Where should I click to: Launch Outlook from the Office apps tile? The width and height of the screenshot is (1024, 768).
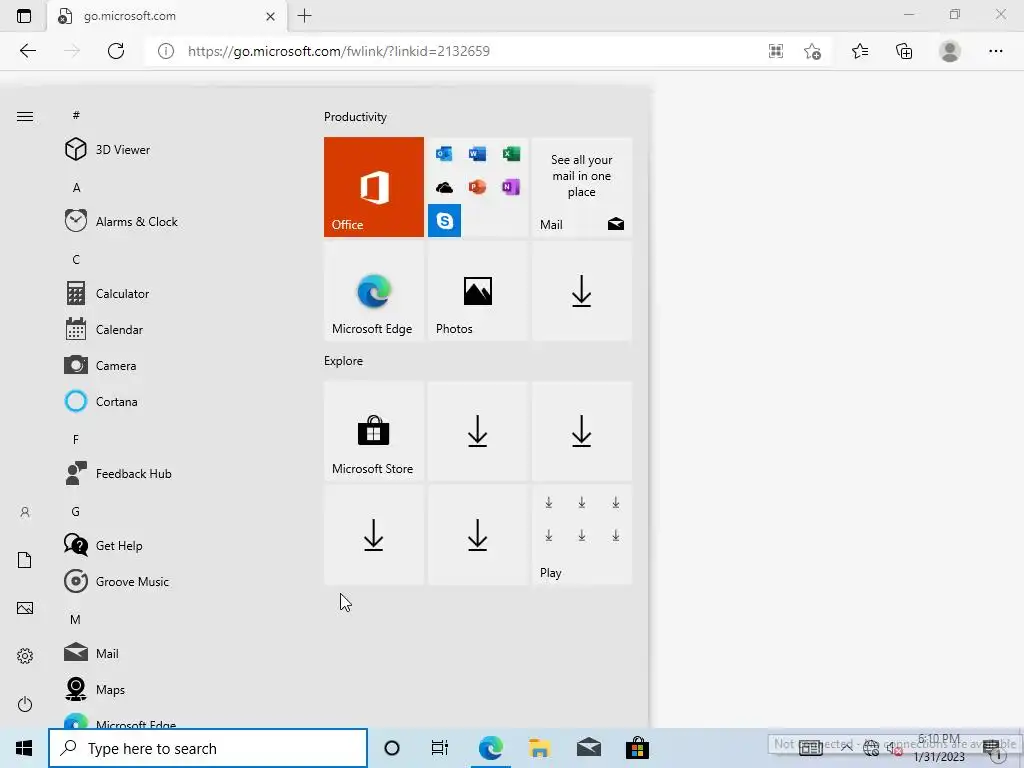444,153
